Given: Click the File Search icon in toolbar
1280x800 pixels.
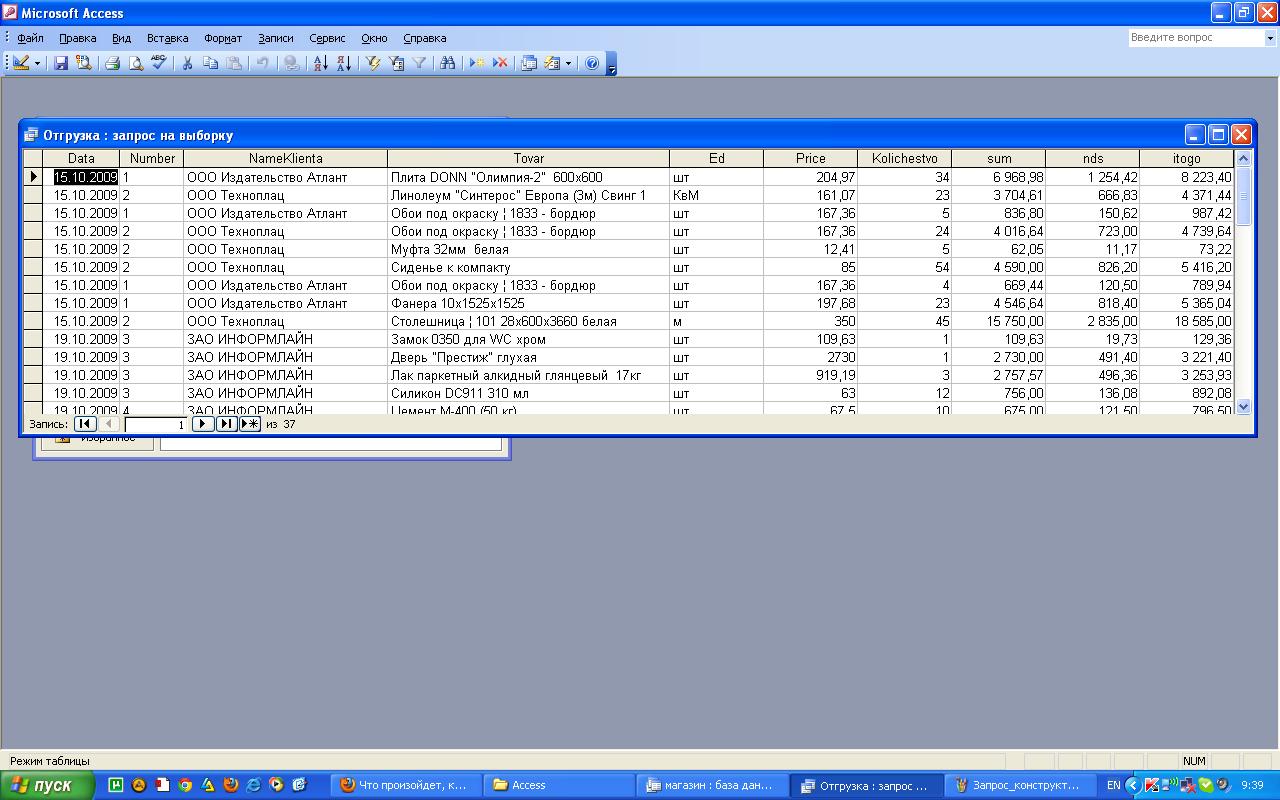Looking at the screenshot, I should pyautogui.click(x=83, y=62).
